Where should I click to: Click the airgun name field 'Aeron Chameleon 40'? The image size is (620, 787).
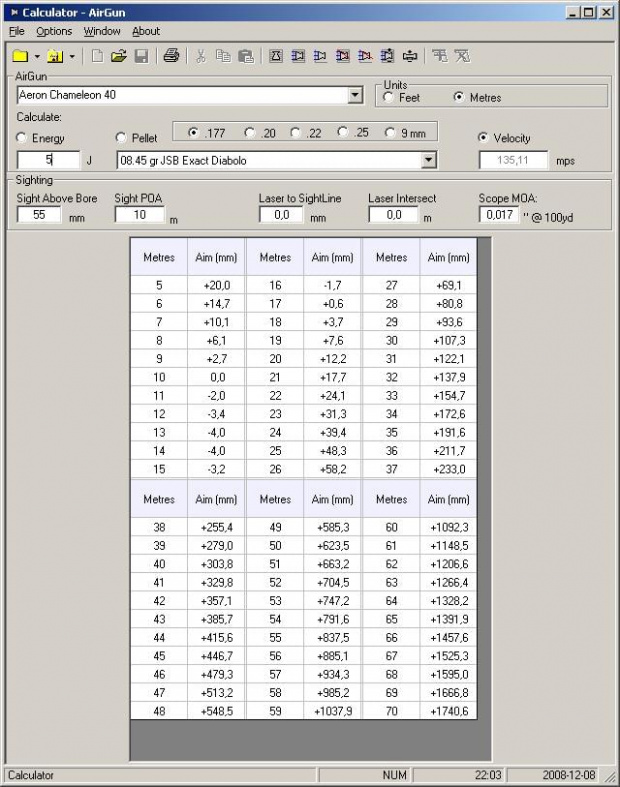(x=183, y=95)
